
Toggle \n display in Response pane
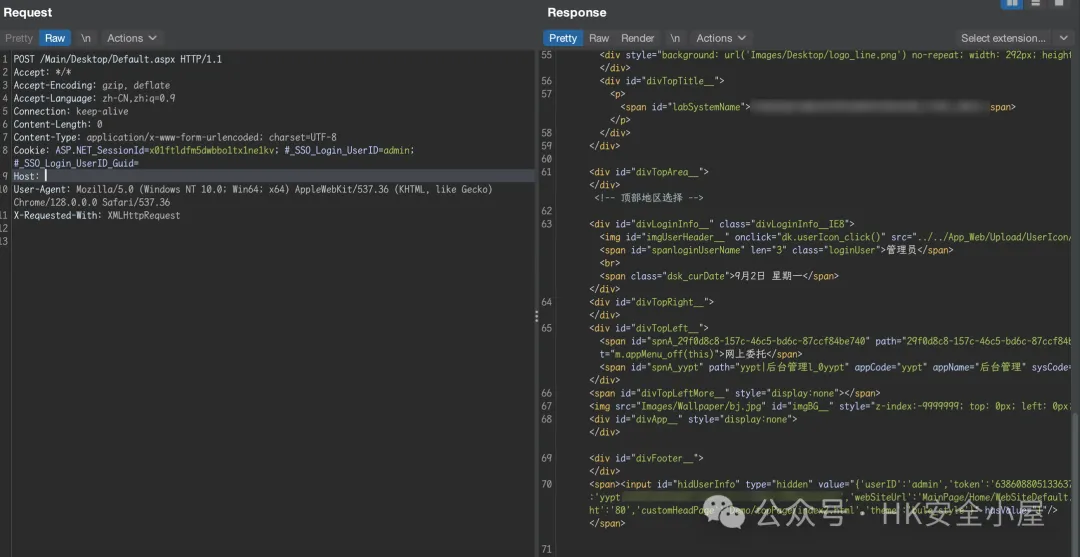675,39
